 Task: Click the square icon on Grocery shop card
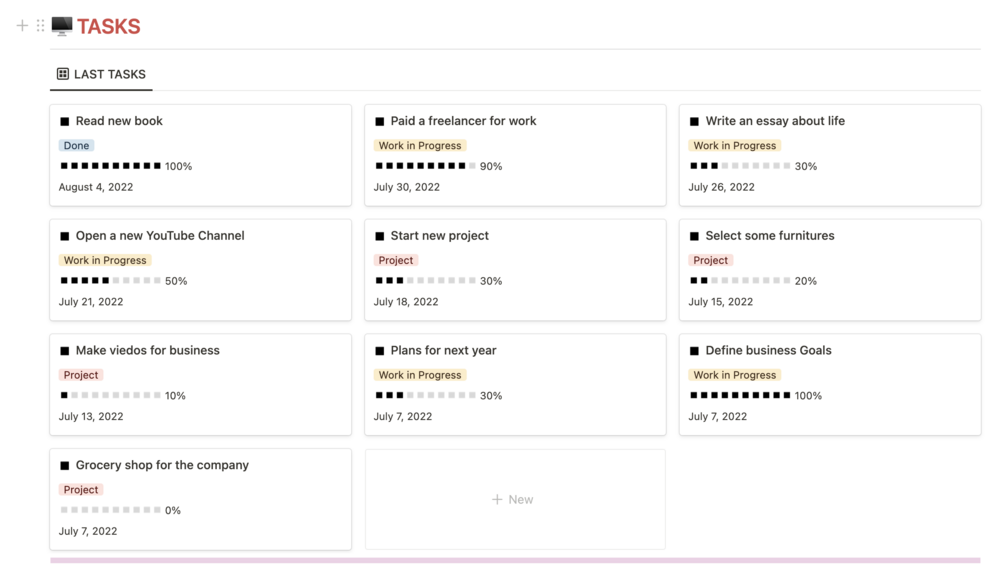(65, 466)
